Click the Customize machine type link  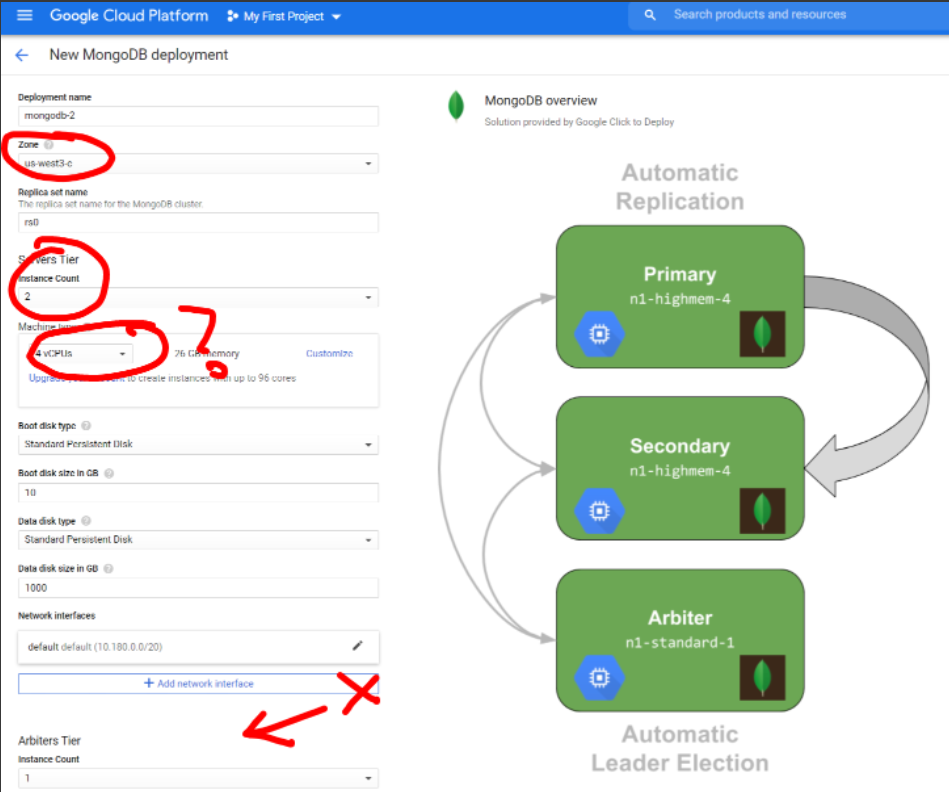click(x=329, y=353)
